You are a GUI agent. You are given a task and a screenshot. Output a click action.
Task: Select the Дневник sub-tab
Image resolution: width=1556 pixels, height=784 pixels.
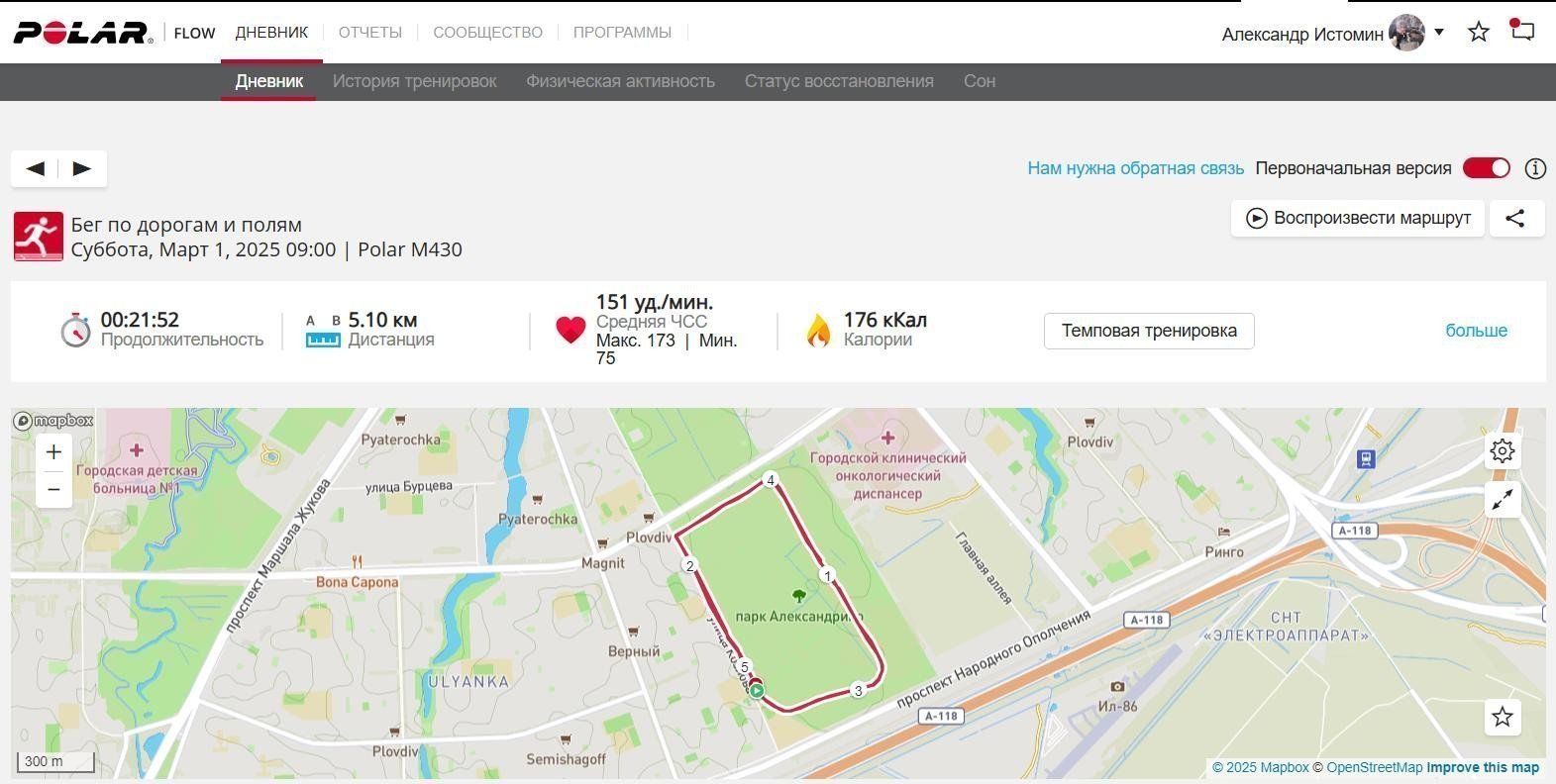tap(269, 81)
